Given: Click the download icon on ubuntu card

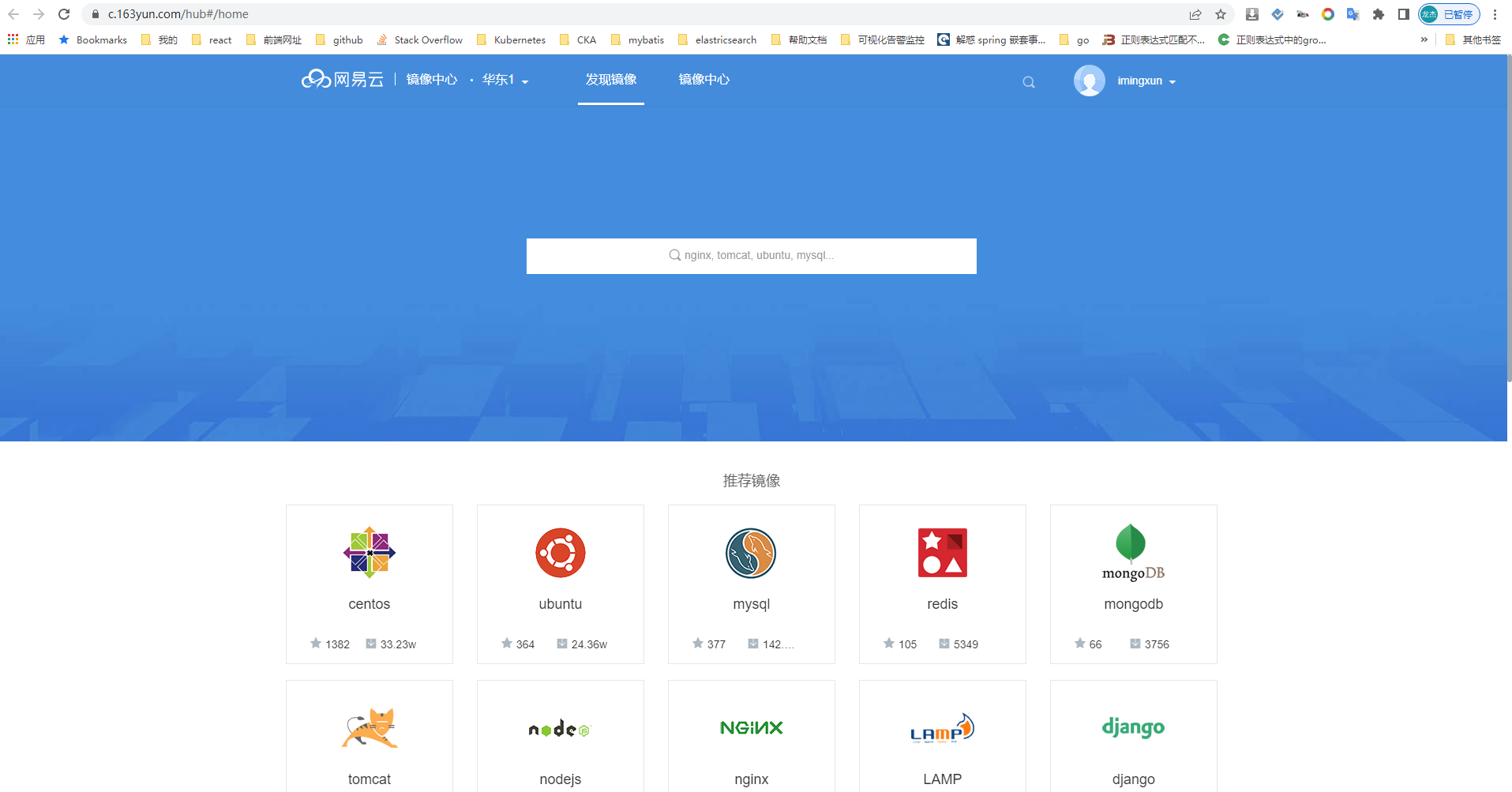Looking at the screenshot, I should tap(562, 644).
